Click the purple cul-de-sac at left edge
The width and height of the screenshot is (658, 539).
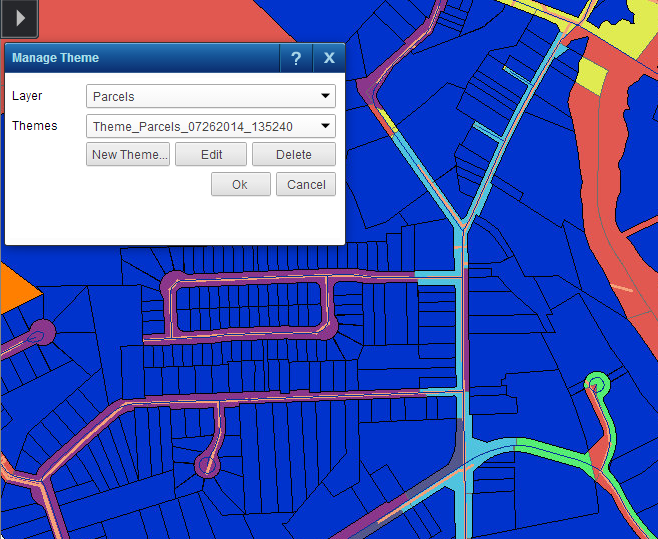pyautogui.click(x=42, y=331)
